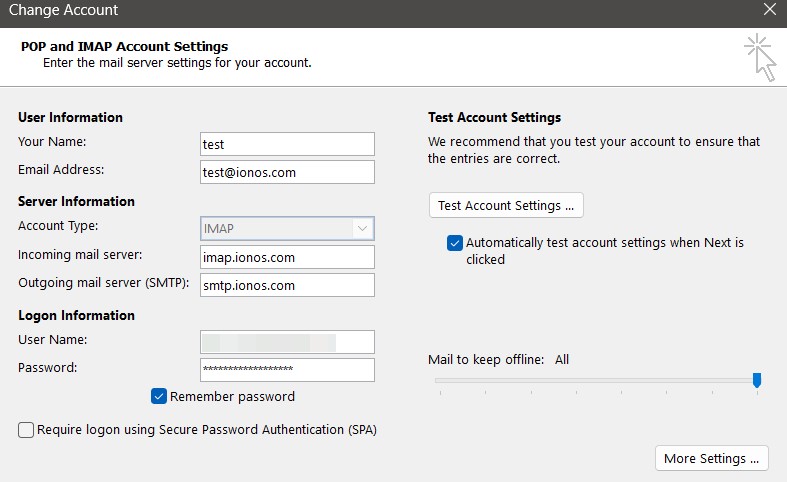Focus the blurred User Name field
This screenshot has width=787, height=482.
tap(287, 342)
